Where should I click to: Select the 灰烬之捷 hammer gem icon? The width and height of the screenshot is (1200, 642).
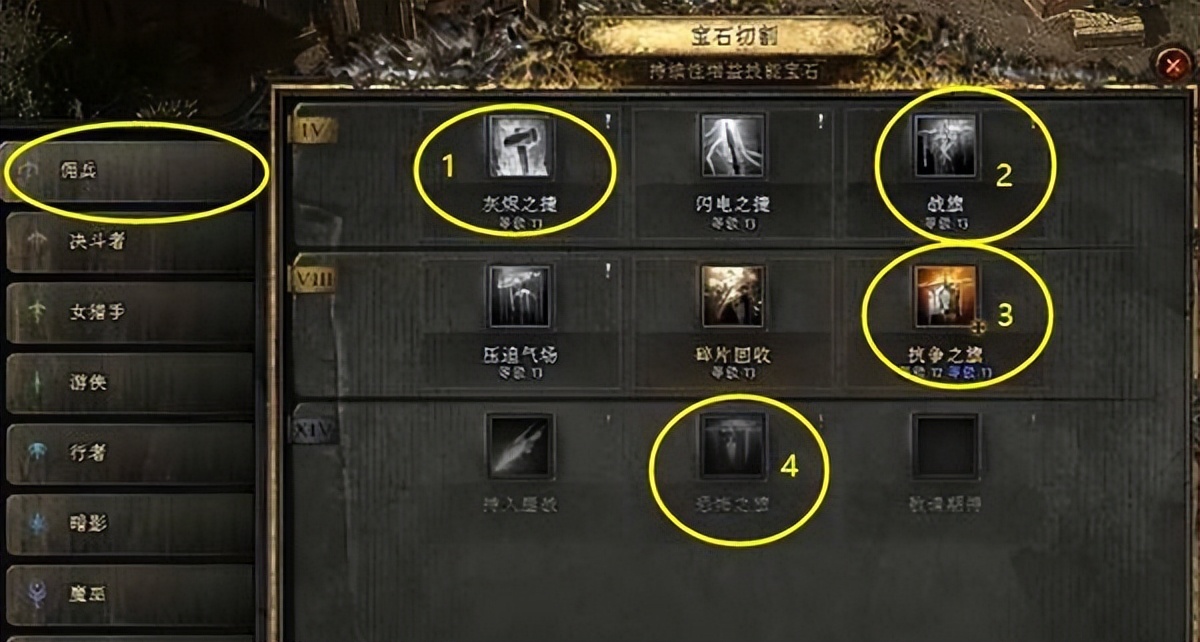[x=519, y=146]
